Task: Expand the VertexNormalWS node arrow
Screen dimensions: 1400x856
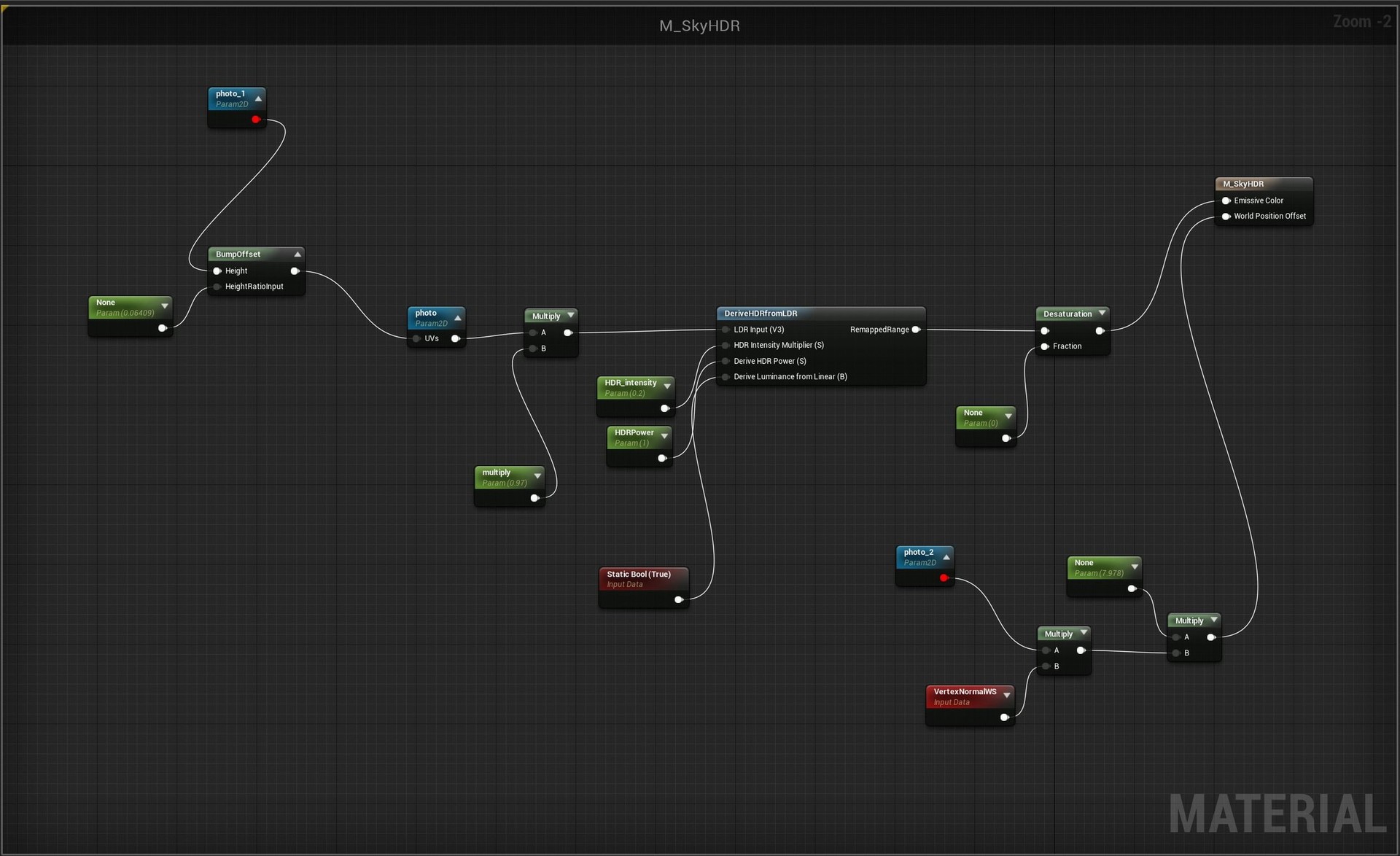Action: point(1006,695)
